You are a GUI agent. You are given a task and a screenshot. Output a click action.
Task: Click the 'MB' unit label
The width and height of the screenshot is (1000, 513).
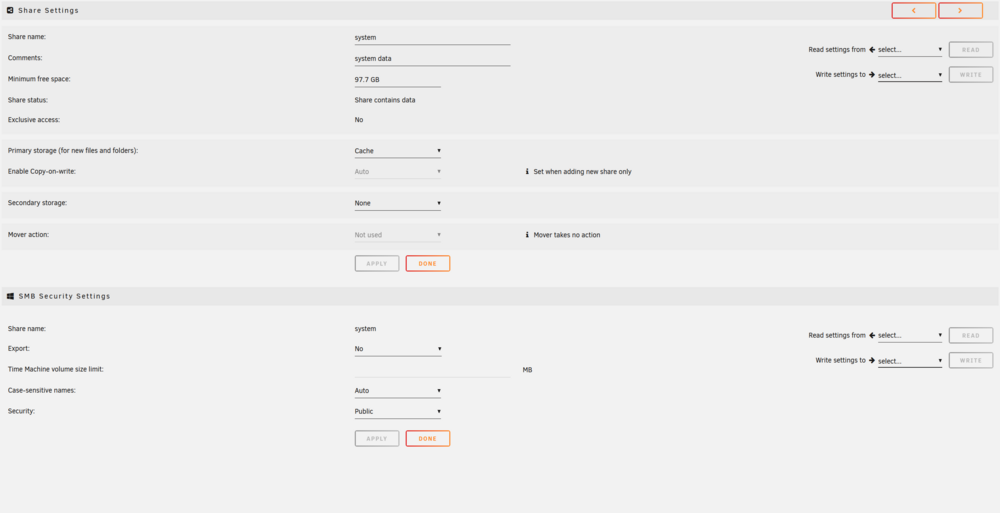tap(527, 369)
